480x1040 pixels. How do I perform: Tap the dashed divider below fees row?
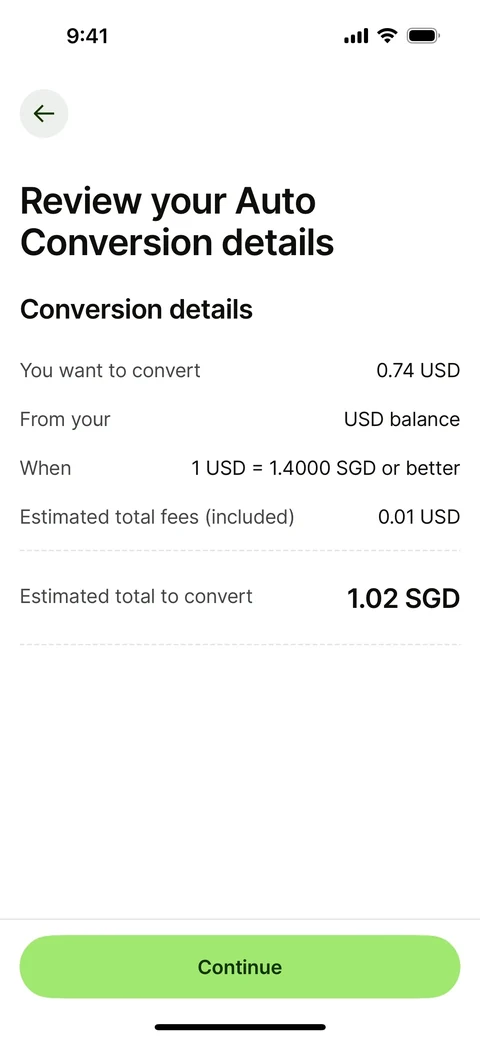(x=240, y=551)
